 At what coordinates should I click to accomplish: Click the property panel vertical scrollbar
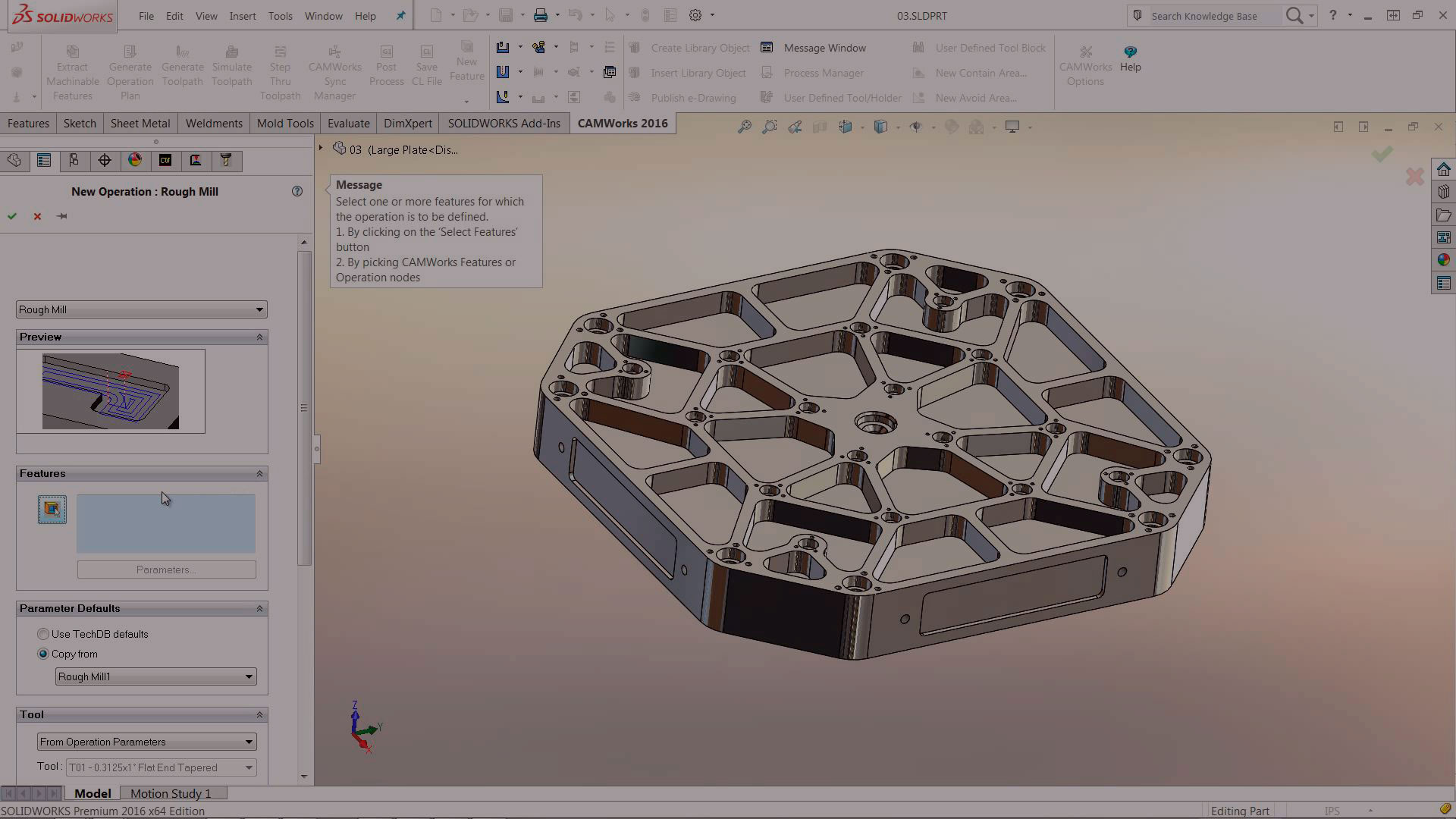[x=304, y=408]
